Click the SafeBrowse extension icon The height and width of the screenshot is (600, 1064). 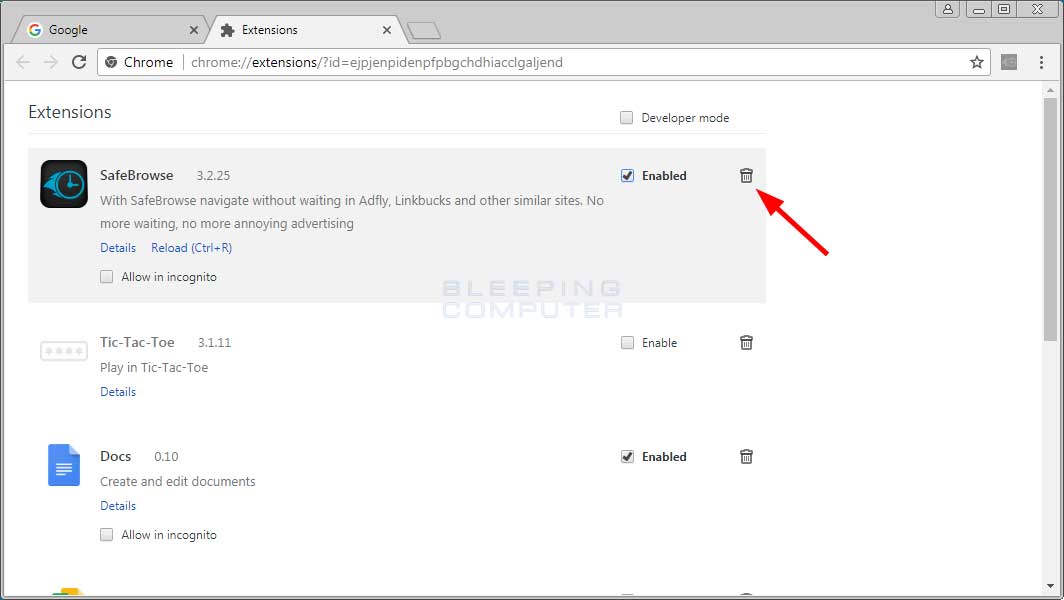(64, 184)
